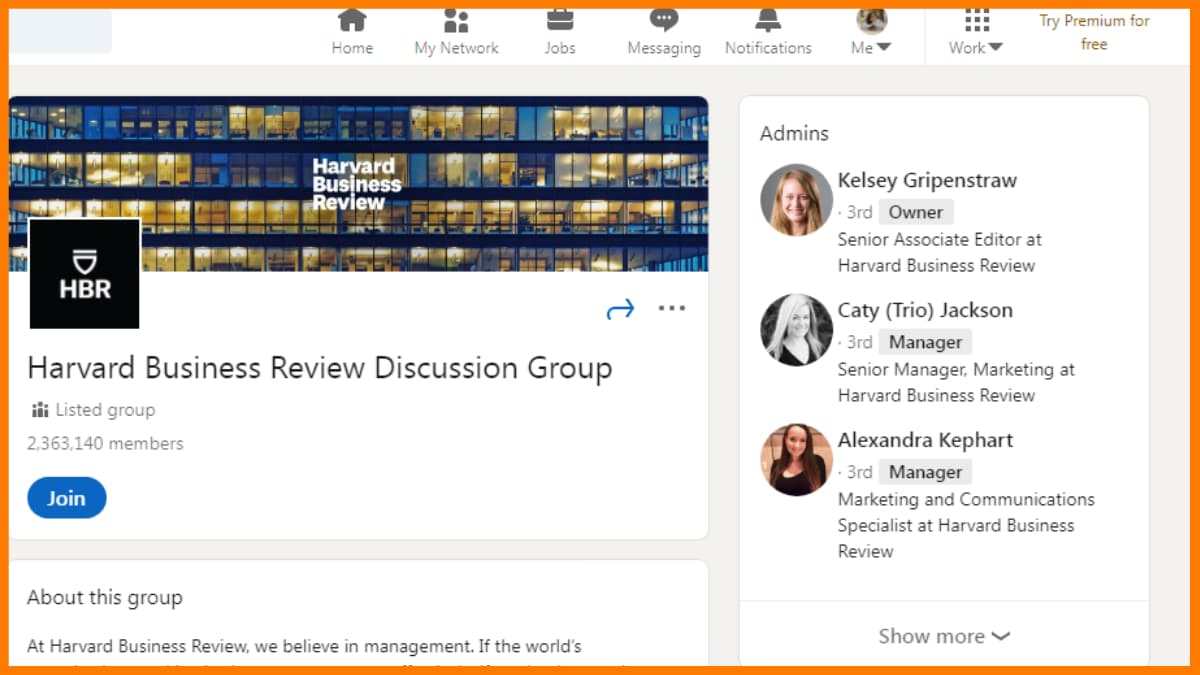Screen dimensions: 1200x675
Task: Click the Owner badge
Action: click(916, 212)
